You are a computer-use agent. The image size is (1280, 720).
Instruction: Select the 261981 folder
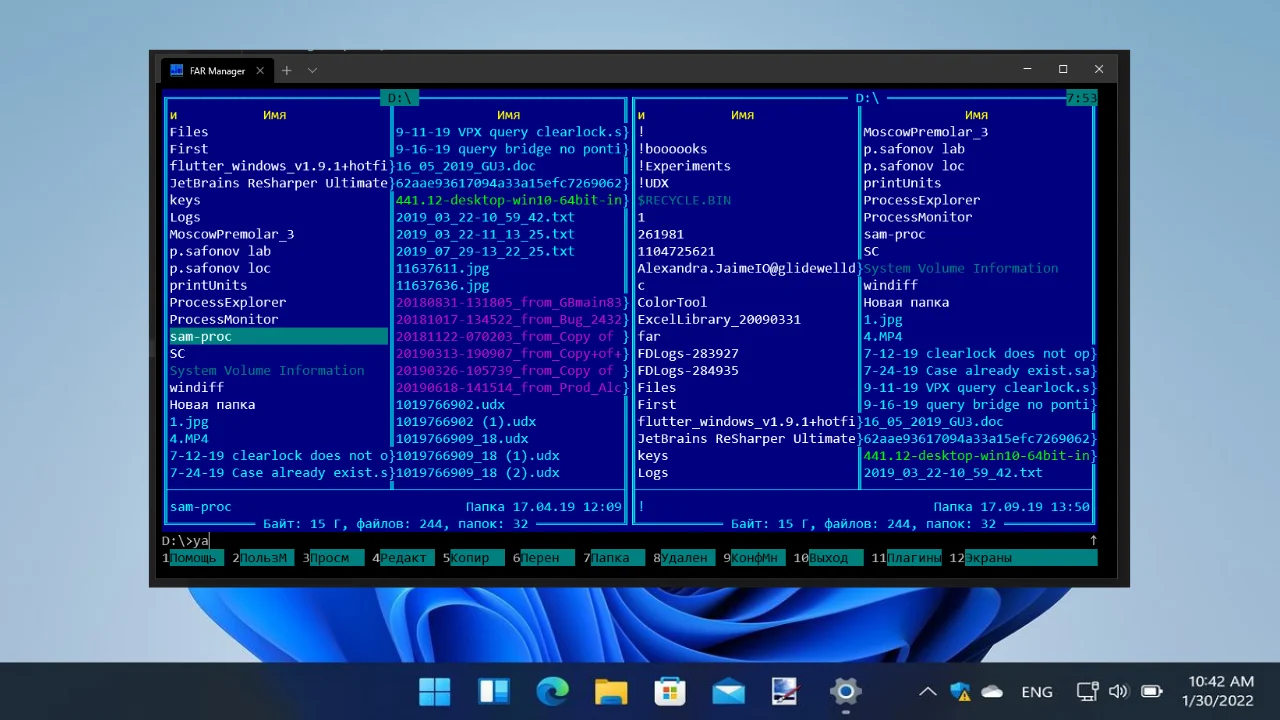(x=660, y=234)
